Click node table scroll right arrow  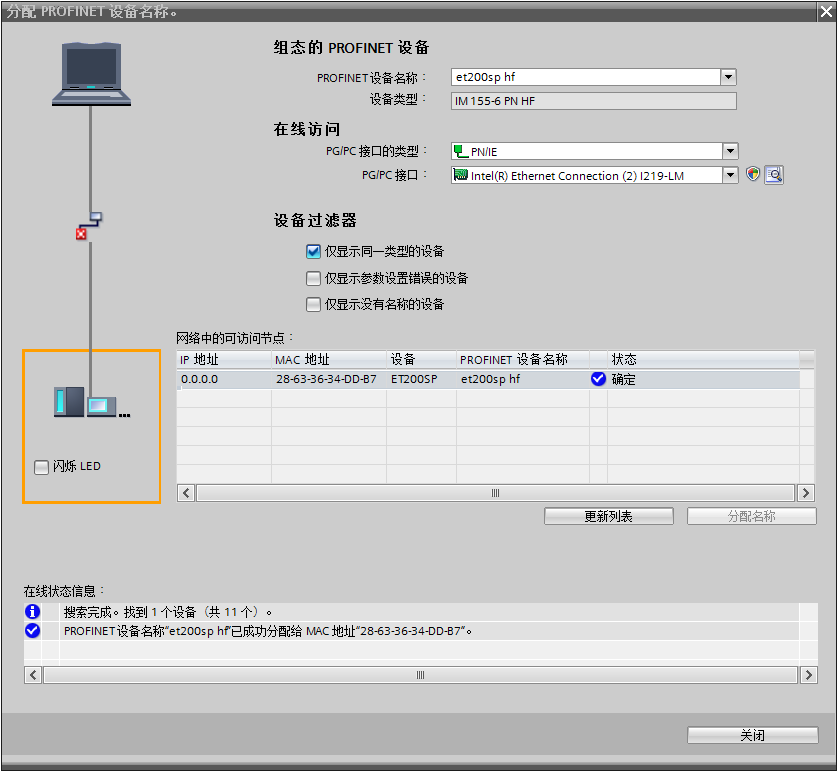pyautogui.click(x=806, y=493)
